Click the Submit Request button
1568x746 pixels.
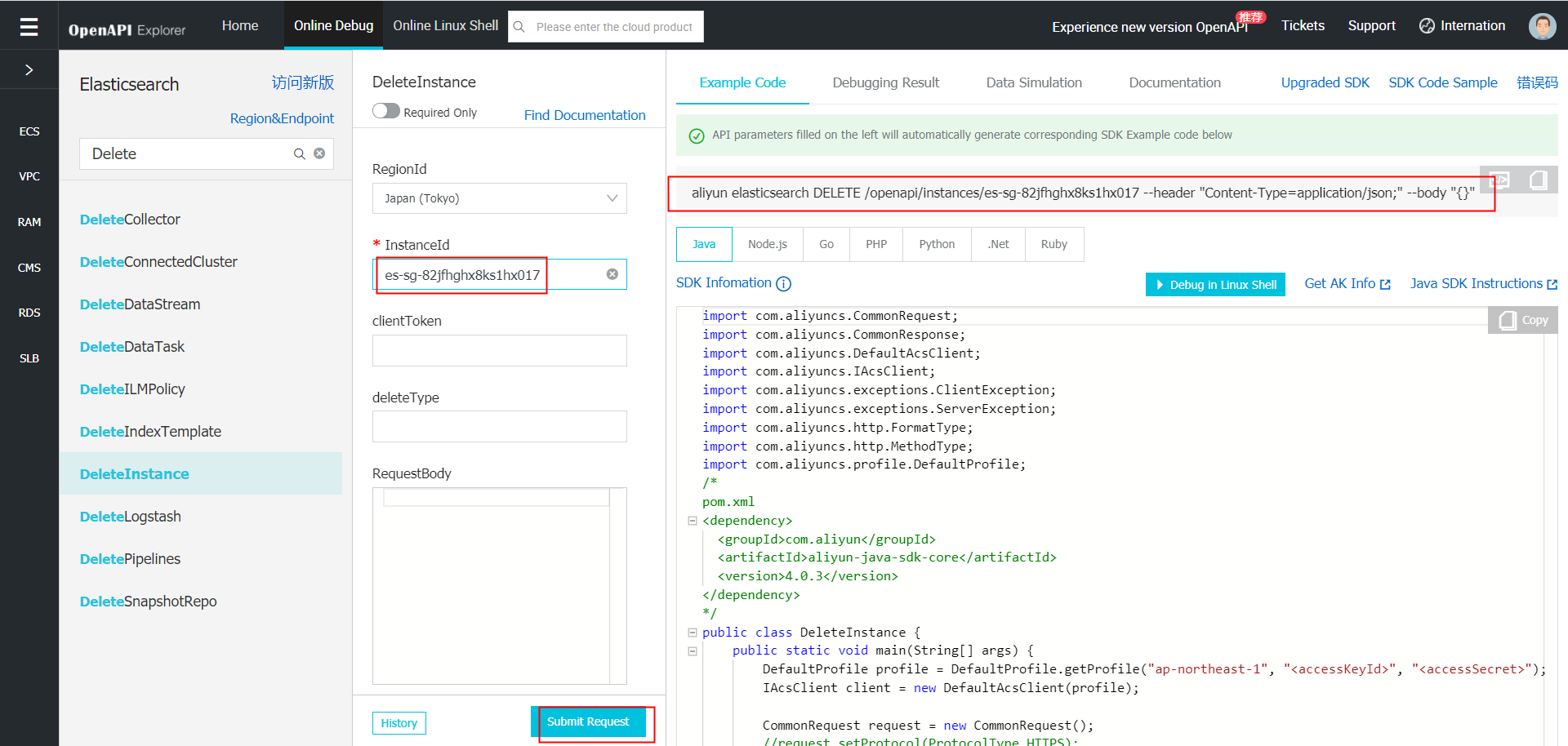588,722
